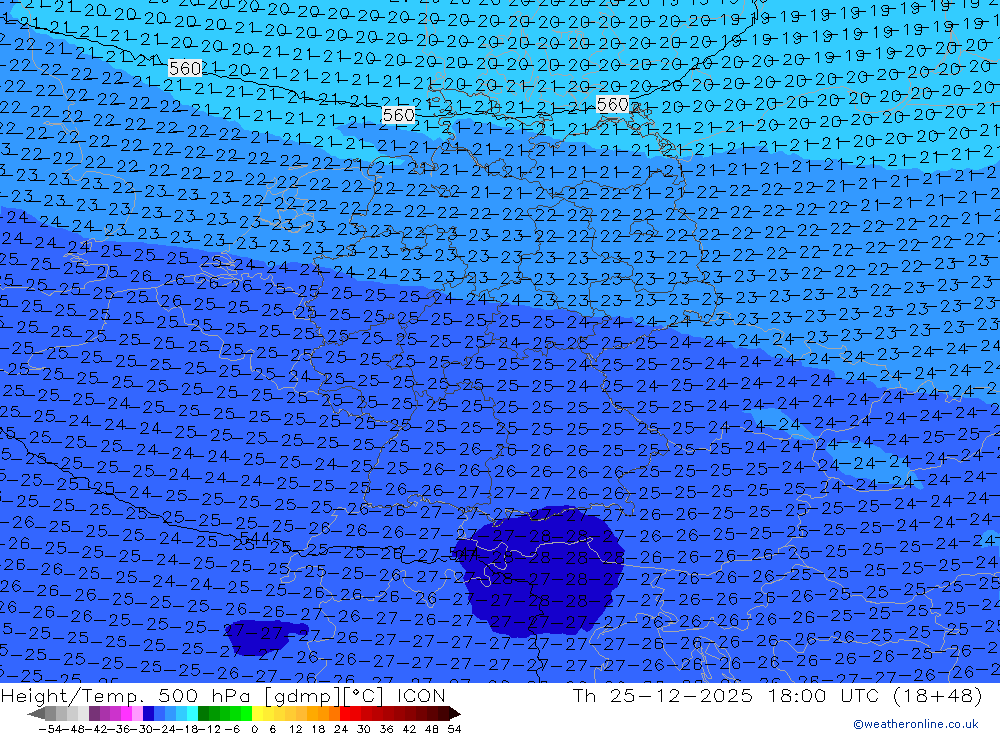This screenshot has width=1000, height=733.
Task: Click the 'ICON' model name in the title
Action: [x=421, y=695]
